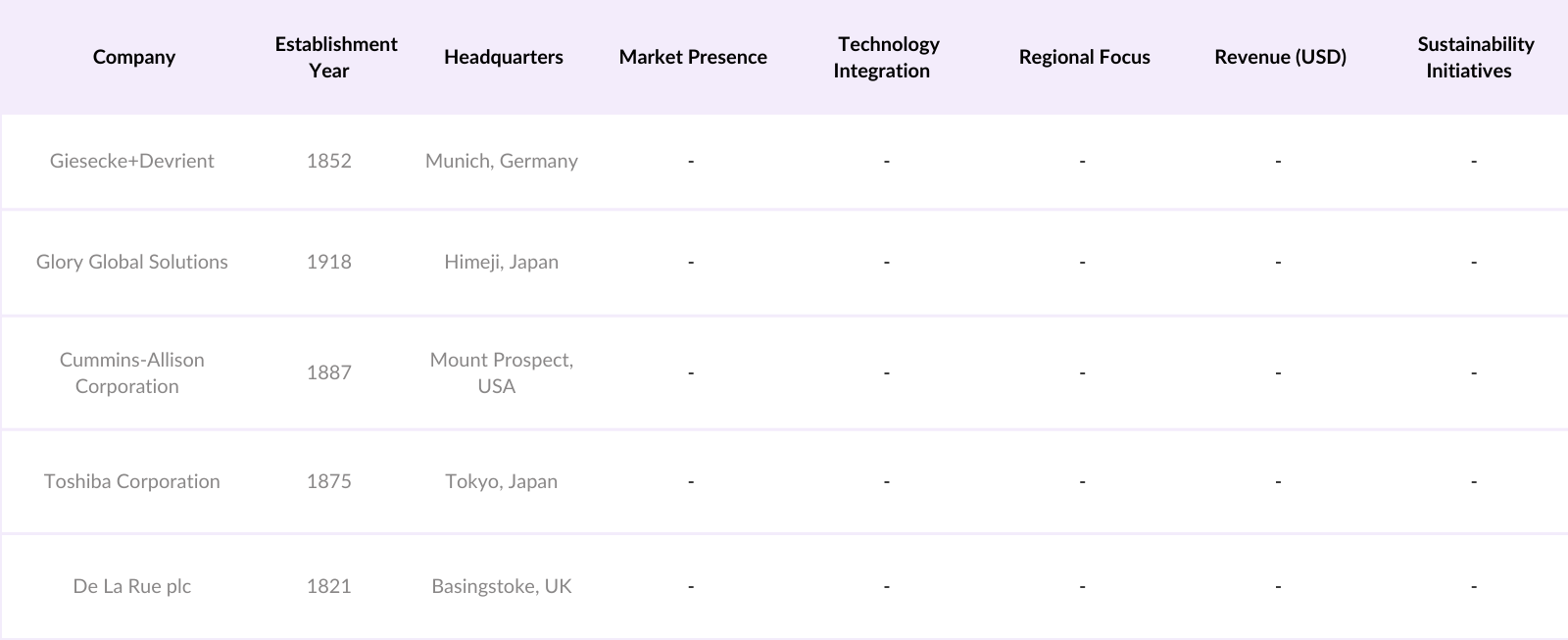Select the 1875 establishment year cell
1568x640 pixels.
click(x=329, y=481)
